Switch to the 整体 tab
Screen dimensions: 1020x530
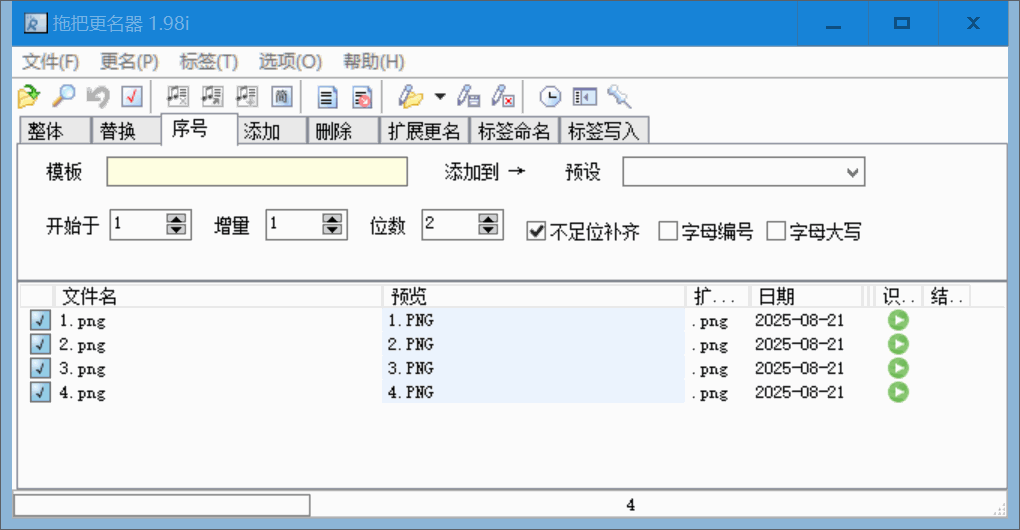pos(55,131)
